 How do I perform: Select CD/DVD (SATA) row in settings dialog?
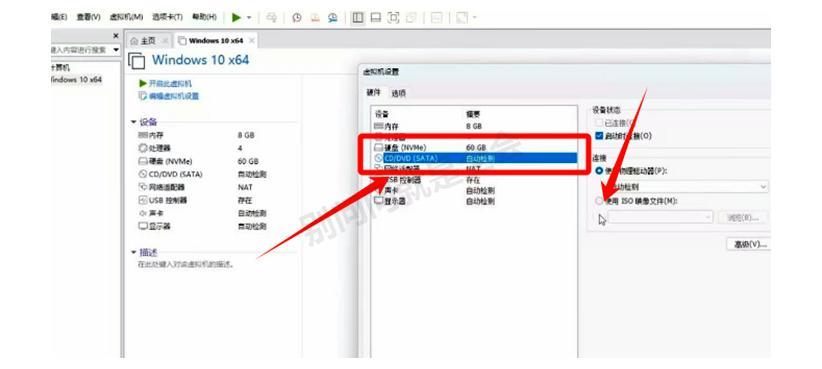(x=474, y=158)
